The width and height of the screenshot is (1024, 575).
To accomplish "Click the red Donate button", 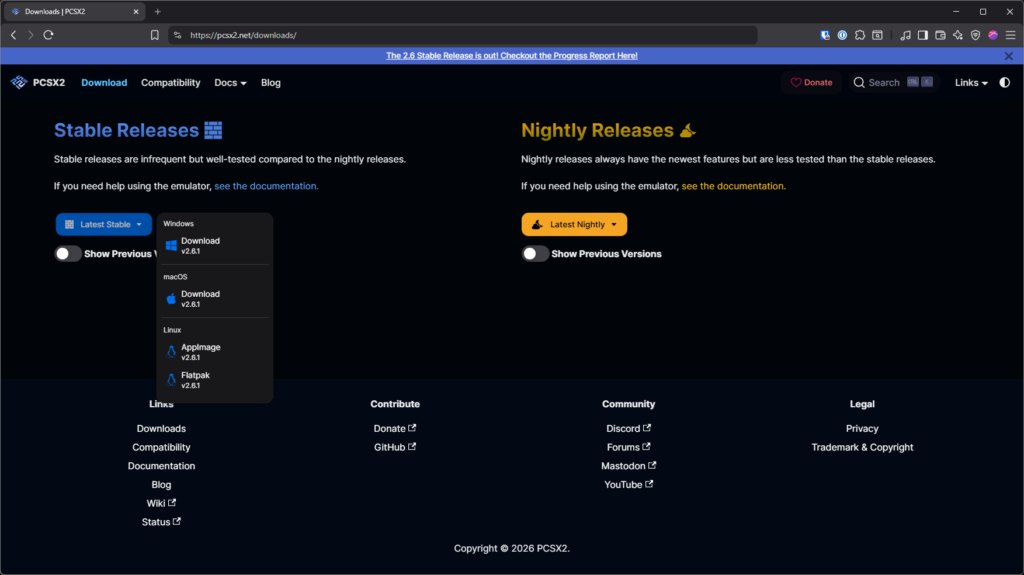I will 811,82.
